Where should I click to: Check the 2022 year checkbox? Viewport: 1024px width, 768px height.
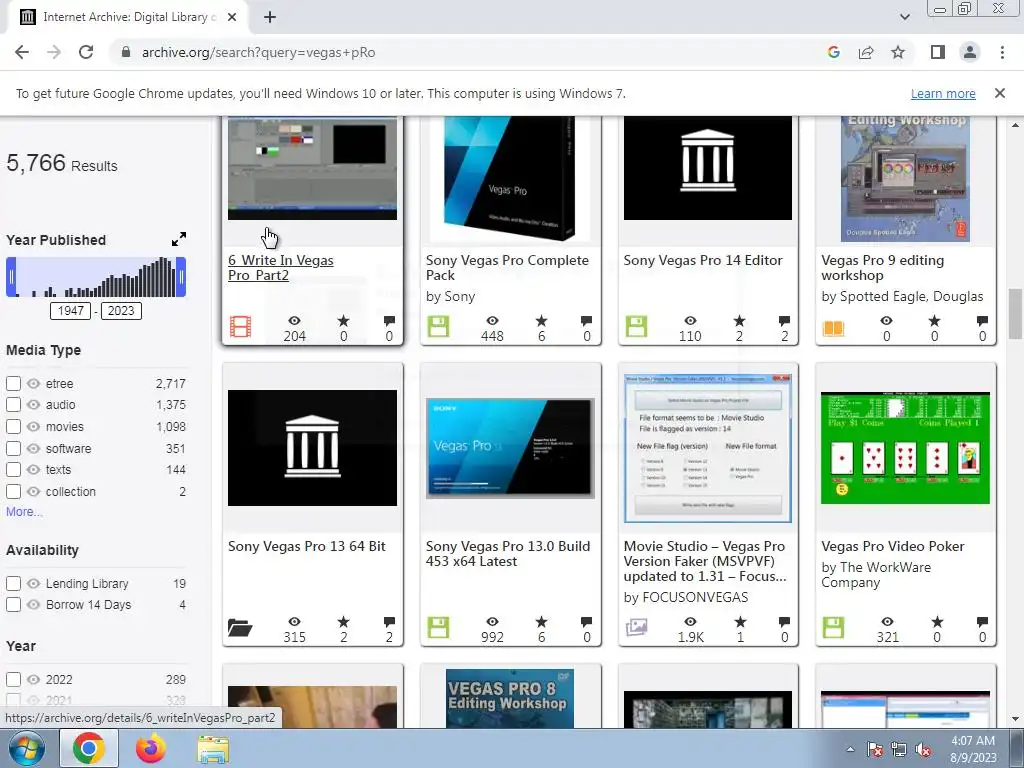click(13, 679)
